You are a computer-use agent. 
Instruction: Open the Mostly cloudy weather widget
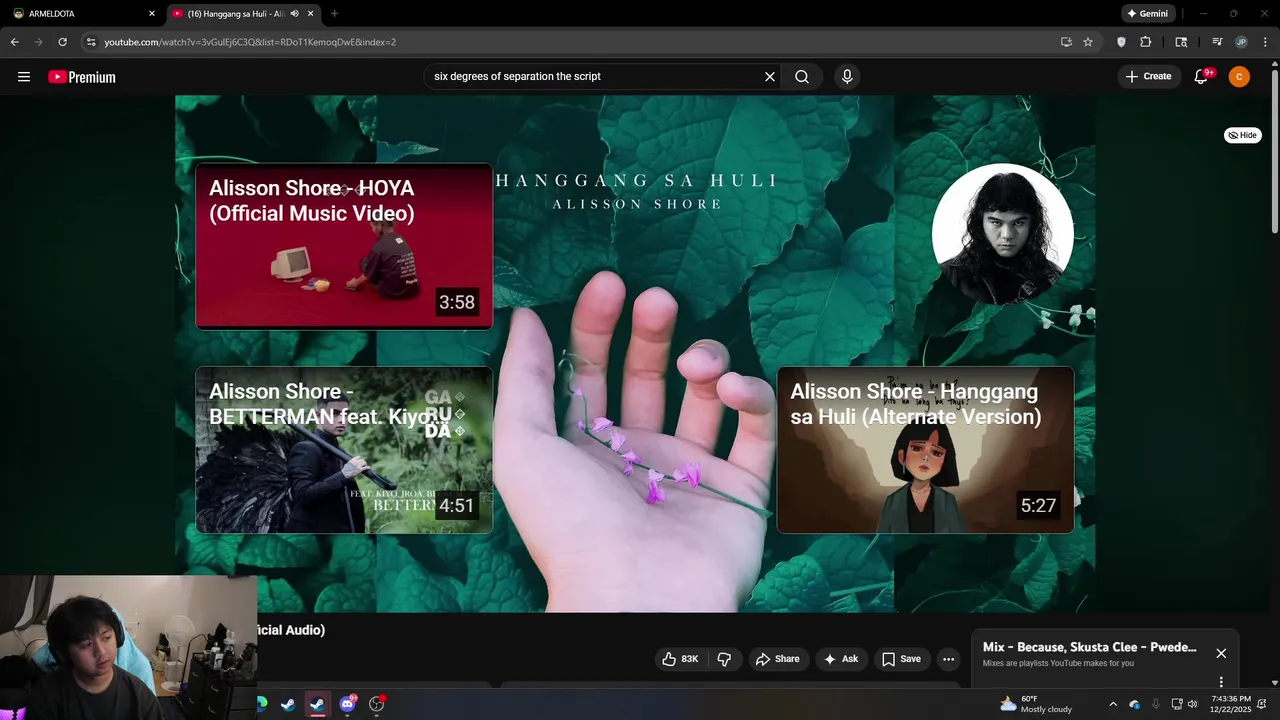[1036, 704]
